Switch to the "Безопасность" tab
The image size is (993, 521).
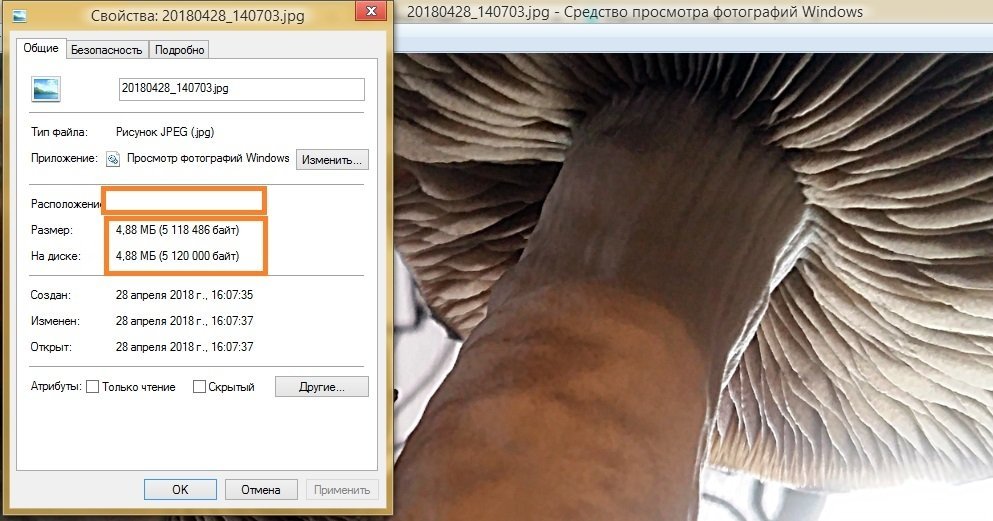click(x=106, y=50)
